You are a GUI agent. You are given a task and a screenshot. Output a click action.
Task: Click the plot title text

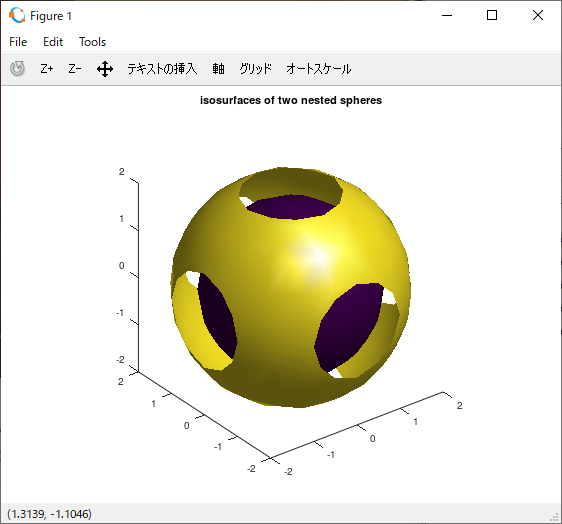point(291,100)
